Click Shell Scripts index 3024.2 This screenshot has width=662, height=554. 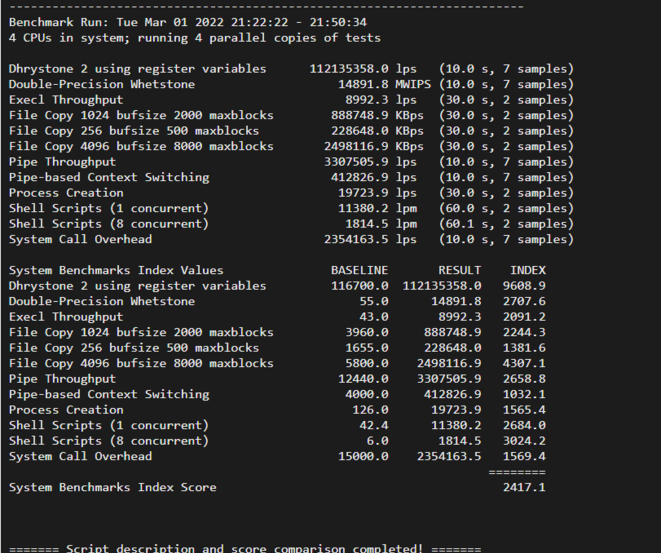coord(524,441)
